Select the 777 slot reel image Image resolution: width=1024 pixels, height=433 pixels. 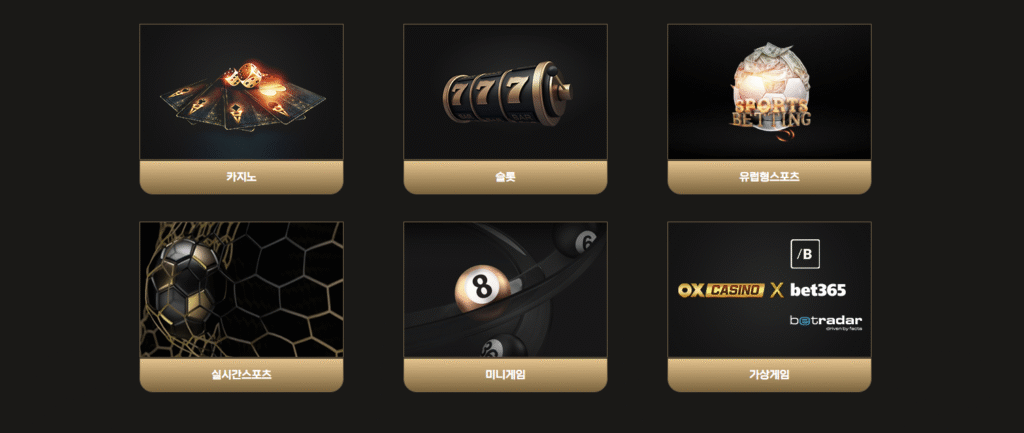pos(507,95)
